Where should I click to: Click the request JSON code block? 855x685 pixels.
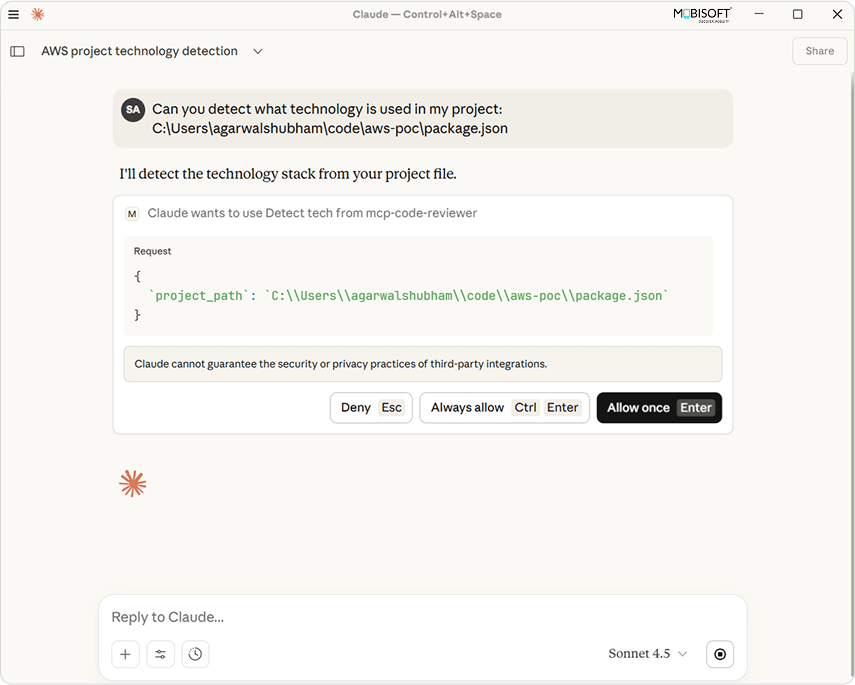coord(418,296)
